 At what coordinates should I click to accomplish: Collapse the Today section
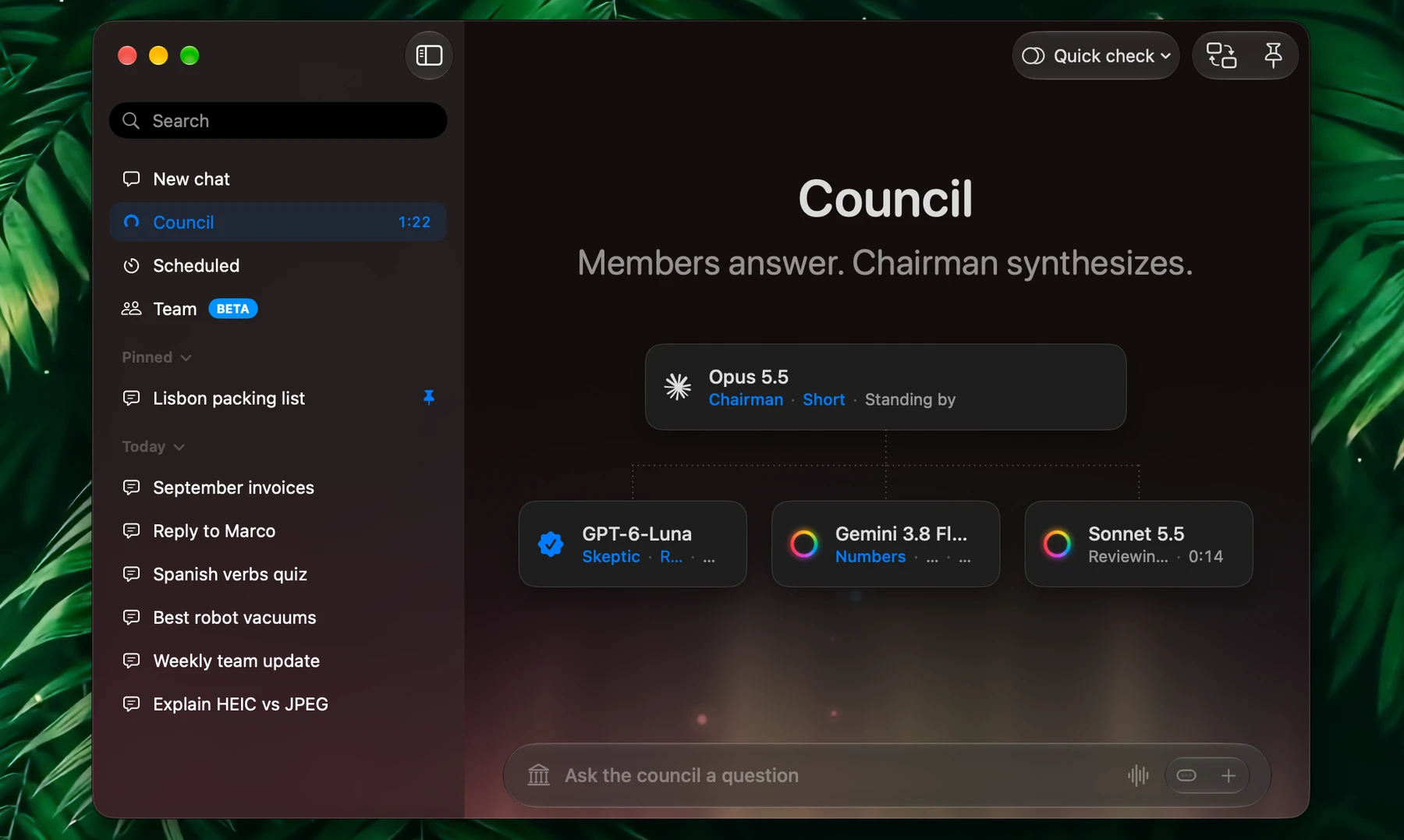pos(154,447)
